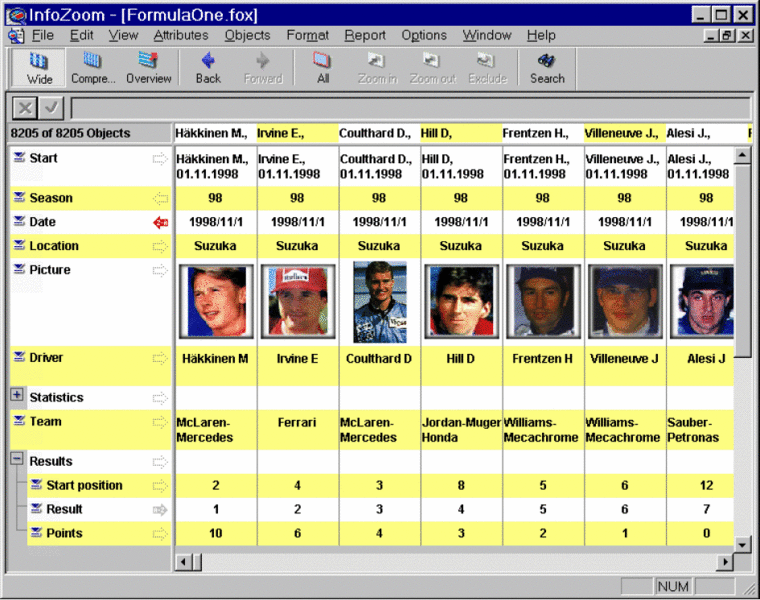This screenshot has width=760, height=600.
Task: Click the Sauber-Petronas team cell
Action: pos(700,430)
